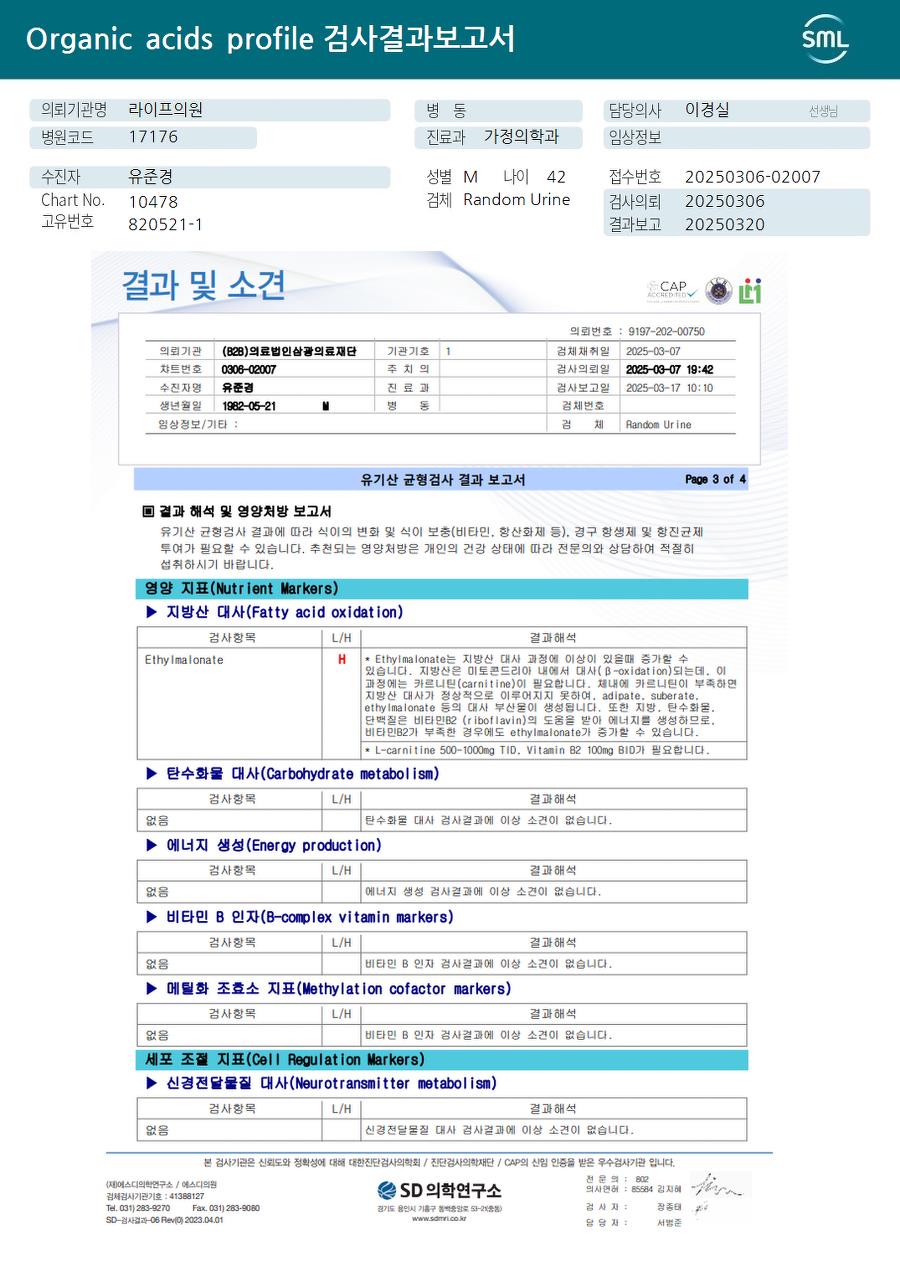
Task: Click the L-carnitine 500-1000mg TID recommendation line
Action: (x=537, y=750)
